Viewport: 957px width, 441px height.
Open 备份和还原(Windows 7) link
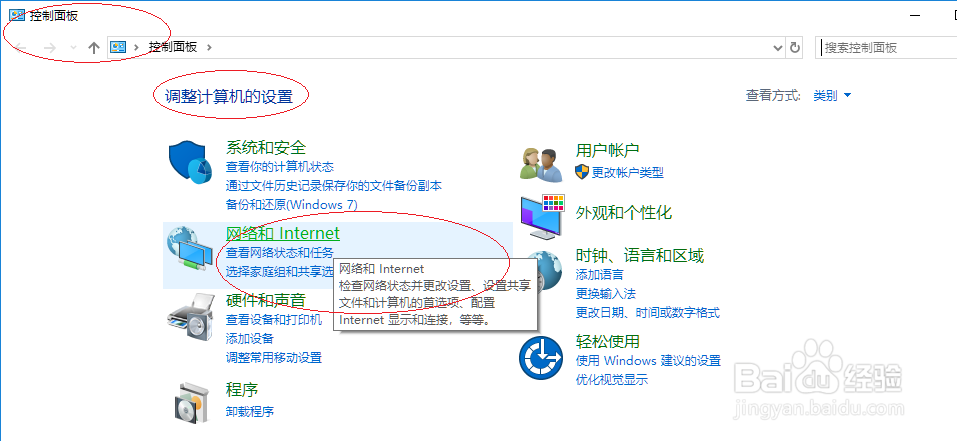(292, 205)
